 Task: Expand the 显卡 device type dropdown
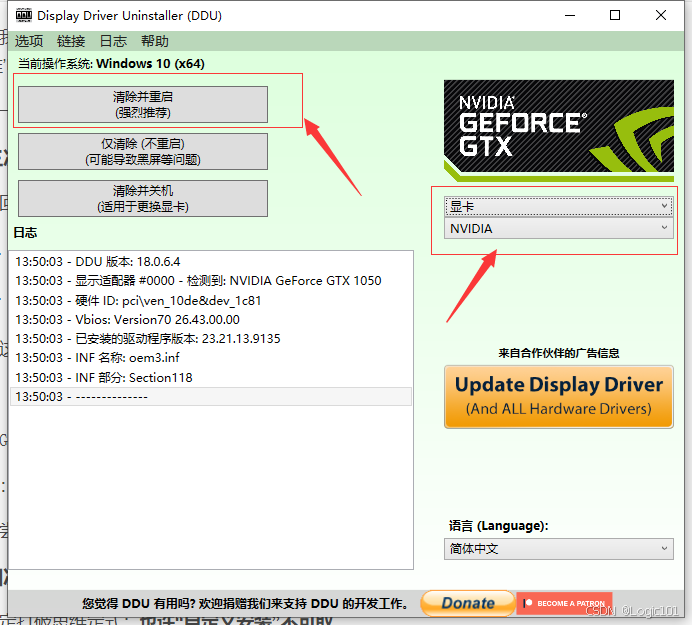coord(559,206)
